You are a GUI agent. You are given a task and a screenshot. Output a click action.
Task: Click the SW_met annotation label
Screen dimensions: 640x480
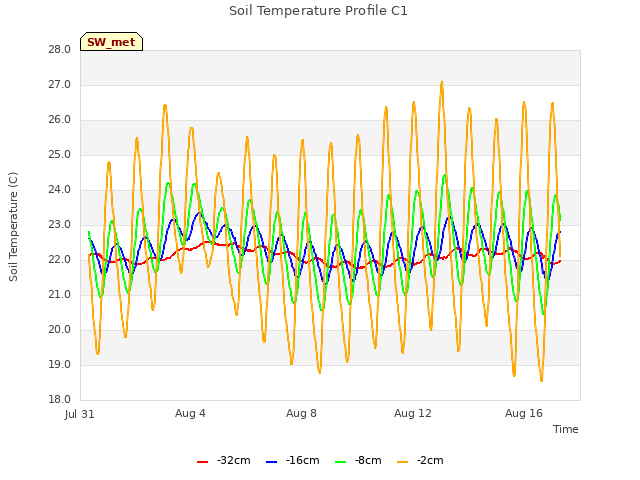coord(111,42)
